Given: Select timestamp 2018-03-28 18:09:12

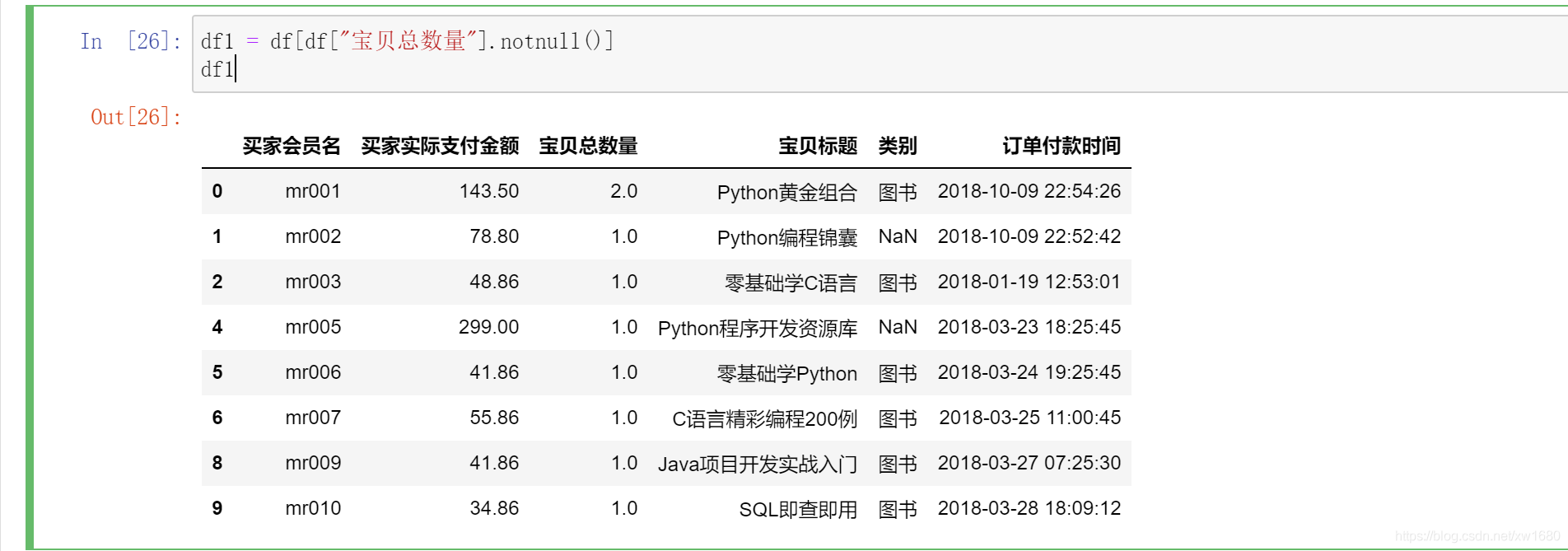Looking at the screenshot, I should pos(1029,508).
